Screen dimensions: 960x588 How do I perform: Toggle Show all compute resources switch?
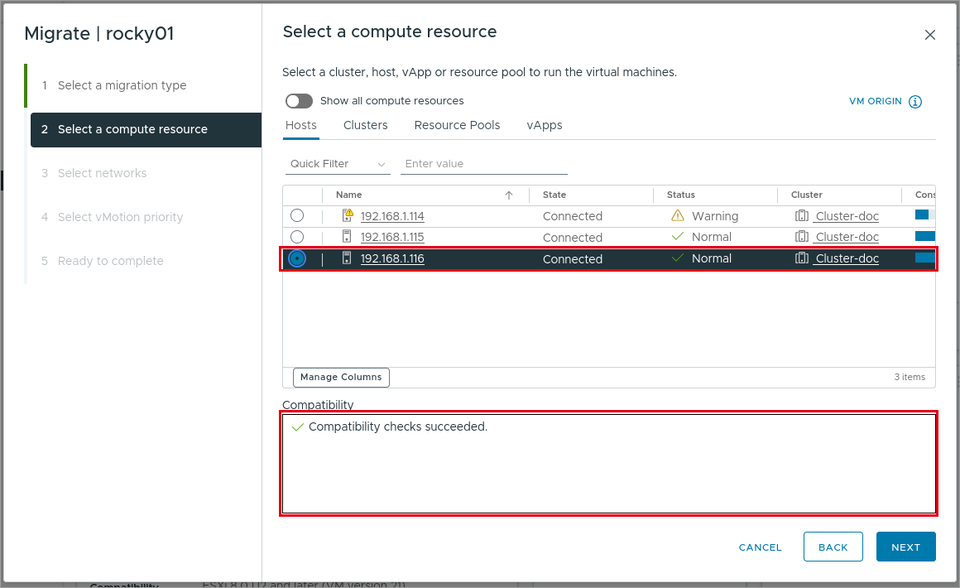299,100
